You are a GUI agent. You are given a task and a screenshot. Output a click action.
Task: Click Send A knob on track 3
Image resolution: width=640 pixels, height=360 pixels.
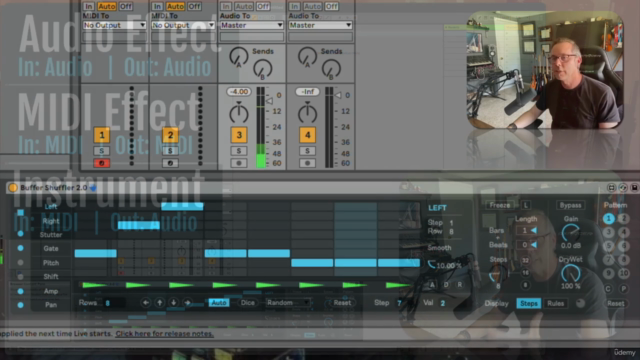pyautogui.click(x=239, y=56)
